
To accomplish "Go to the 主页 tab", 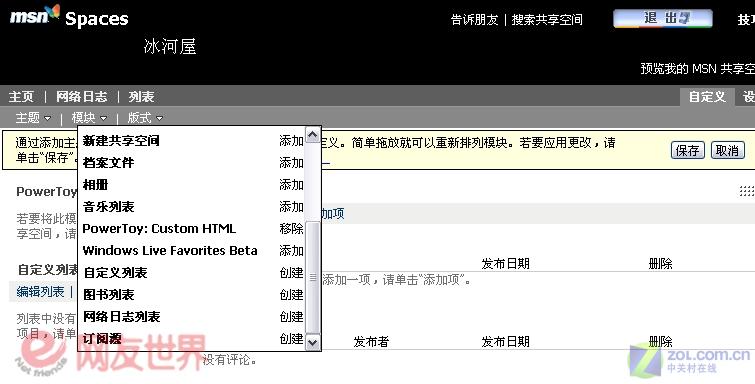I will pyautogui.click(x=22, y=97).
